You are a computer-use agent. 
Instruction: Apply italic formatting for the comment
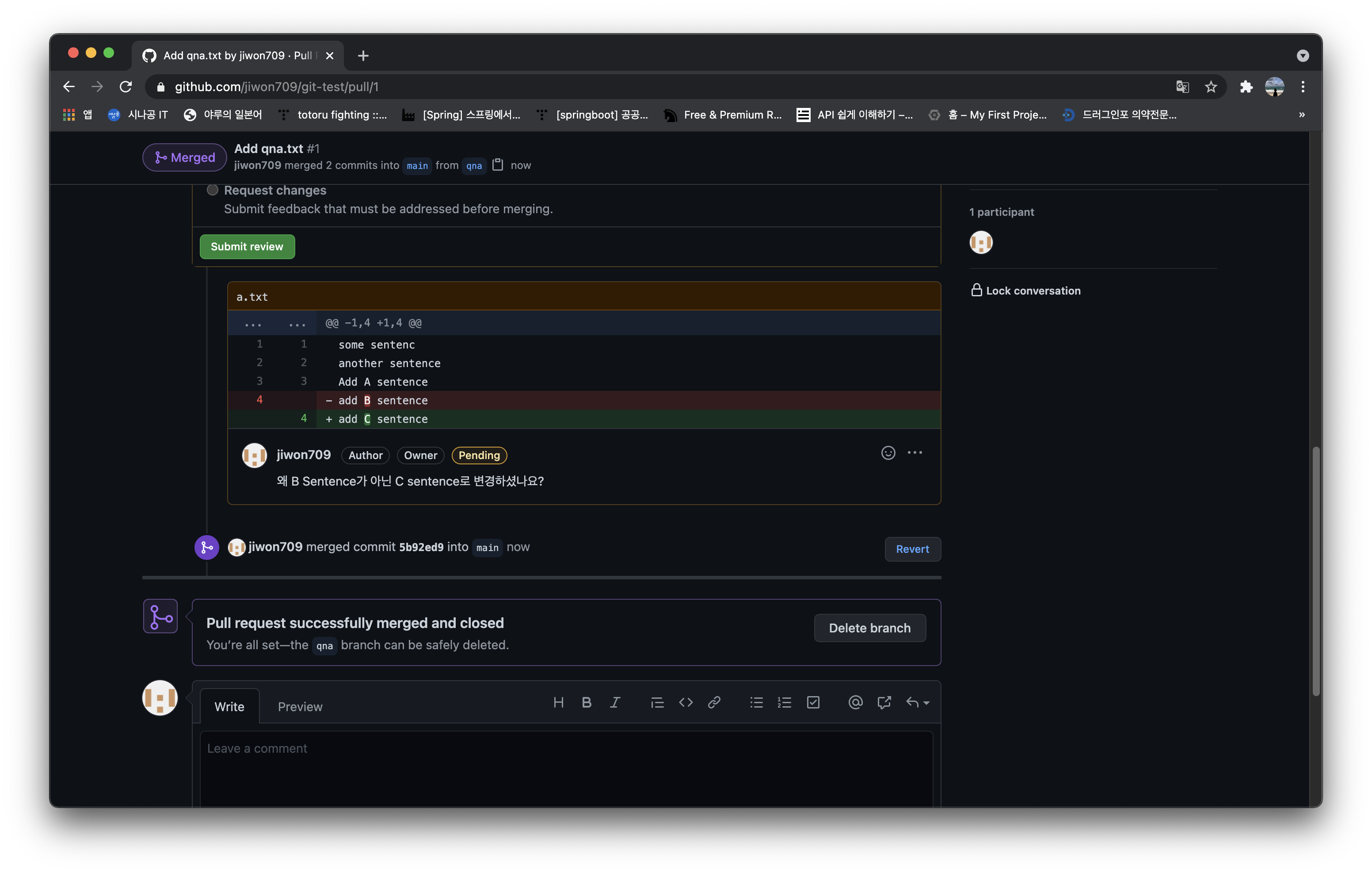(x=615, y=702)
